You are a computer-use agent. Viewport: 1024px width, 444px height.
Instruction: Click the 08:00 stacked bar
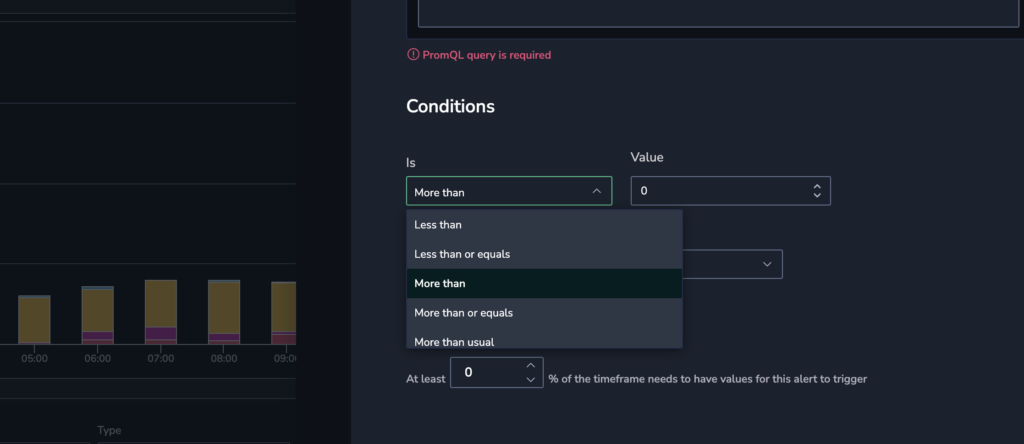[223, 312]
